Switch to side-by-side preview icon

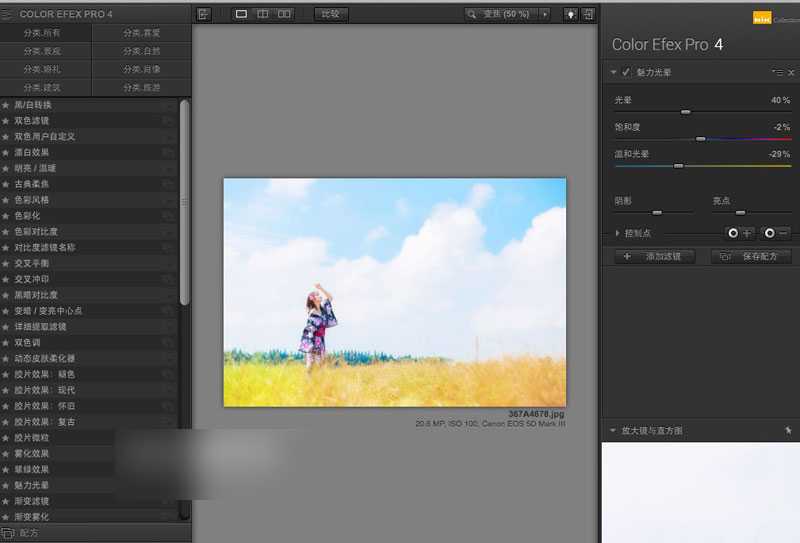point(285,14)
